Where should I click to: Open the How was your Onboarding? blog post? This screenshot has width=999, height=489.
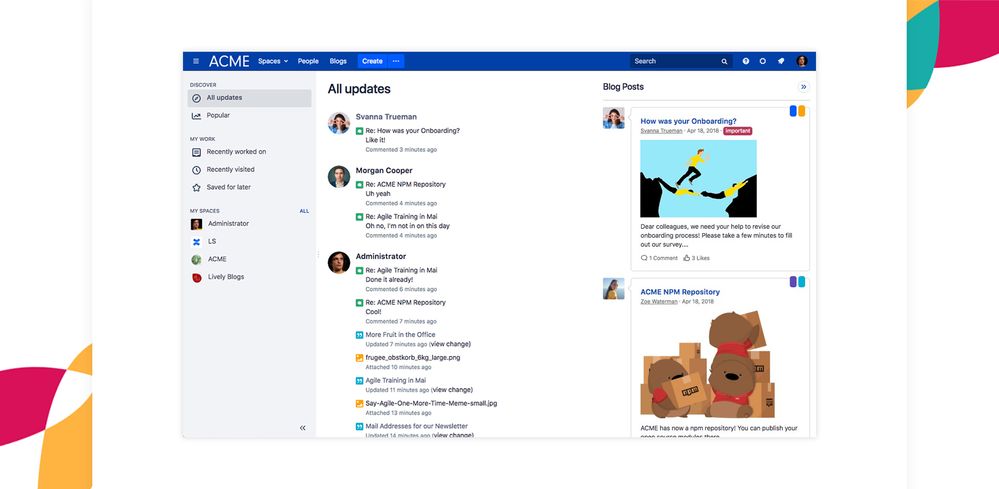click(x=688, y=121)
